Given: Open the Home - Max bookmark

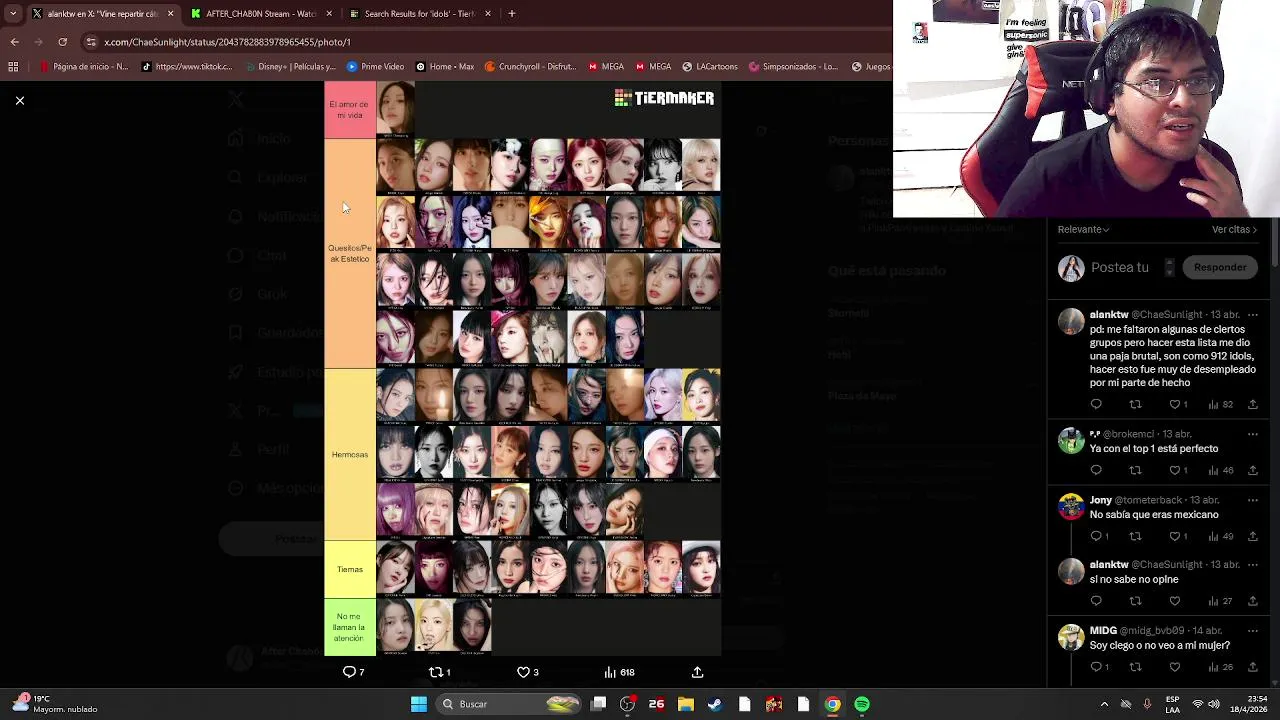Looking at the screenshot, I should point(445,67).
